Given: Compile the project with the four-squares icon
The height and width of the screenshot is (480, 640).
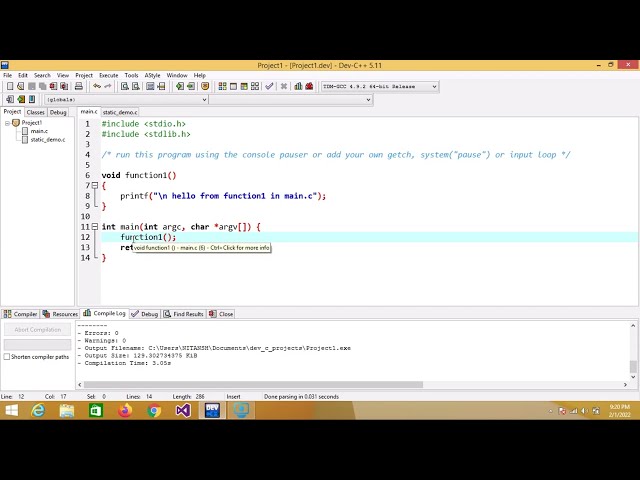Looking at the screenshot, I should 222,86.
